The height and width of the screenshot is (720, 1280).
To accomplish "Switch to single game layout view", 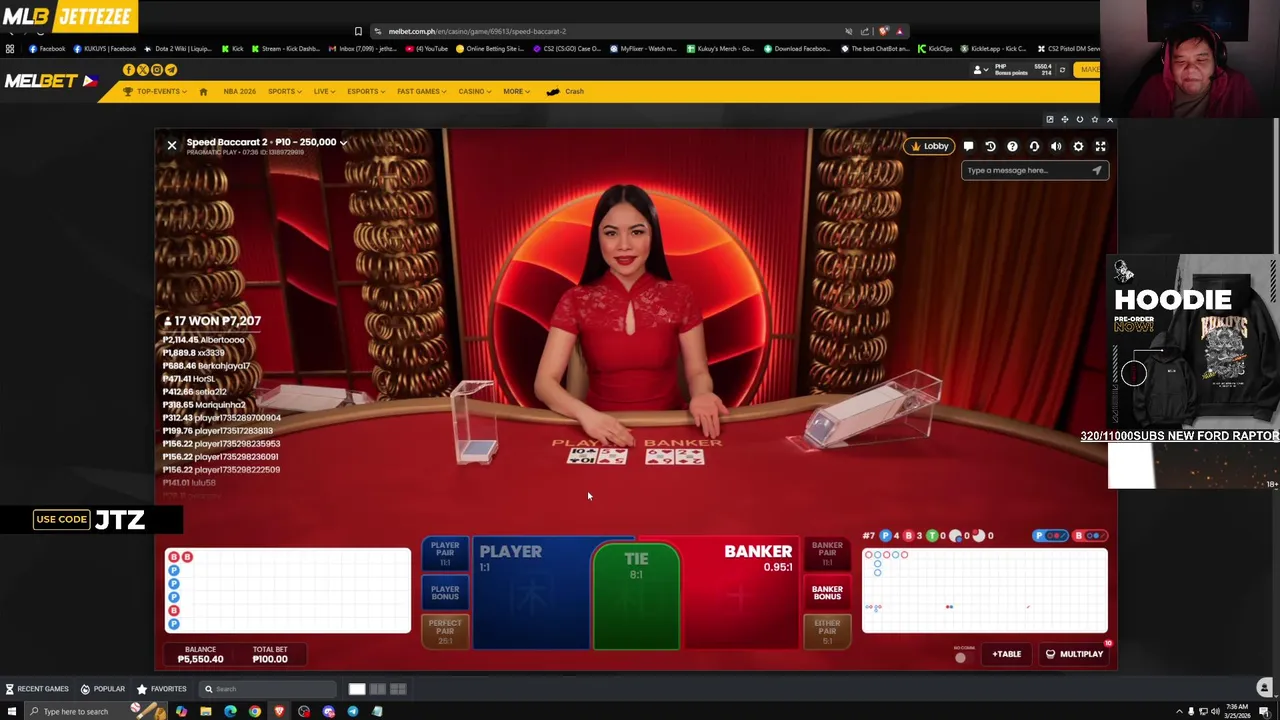I will pos(357,689).
